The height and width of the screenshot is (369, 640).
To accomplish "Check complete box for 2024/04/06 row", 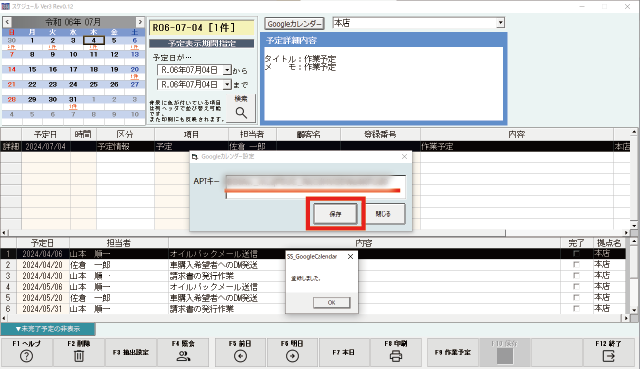I will click(576, 254).
